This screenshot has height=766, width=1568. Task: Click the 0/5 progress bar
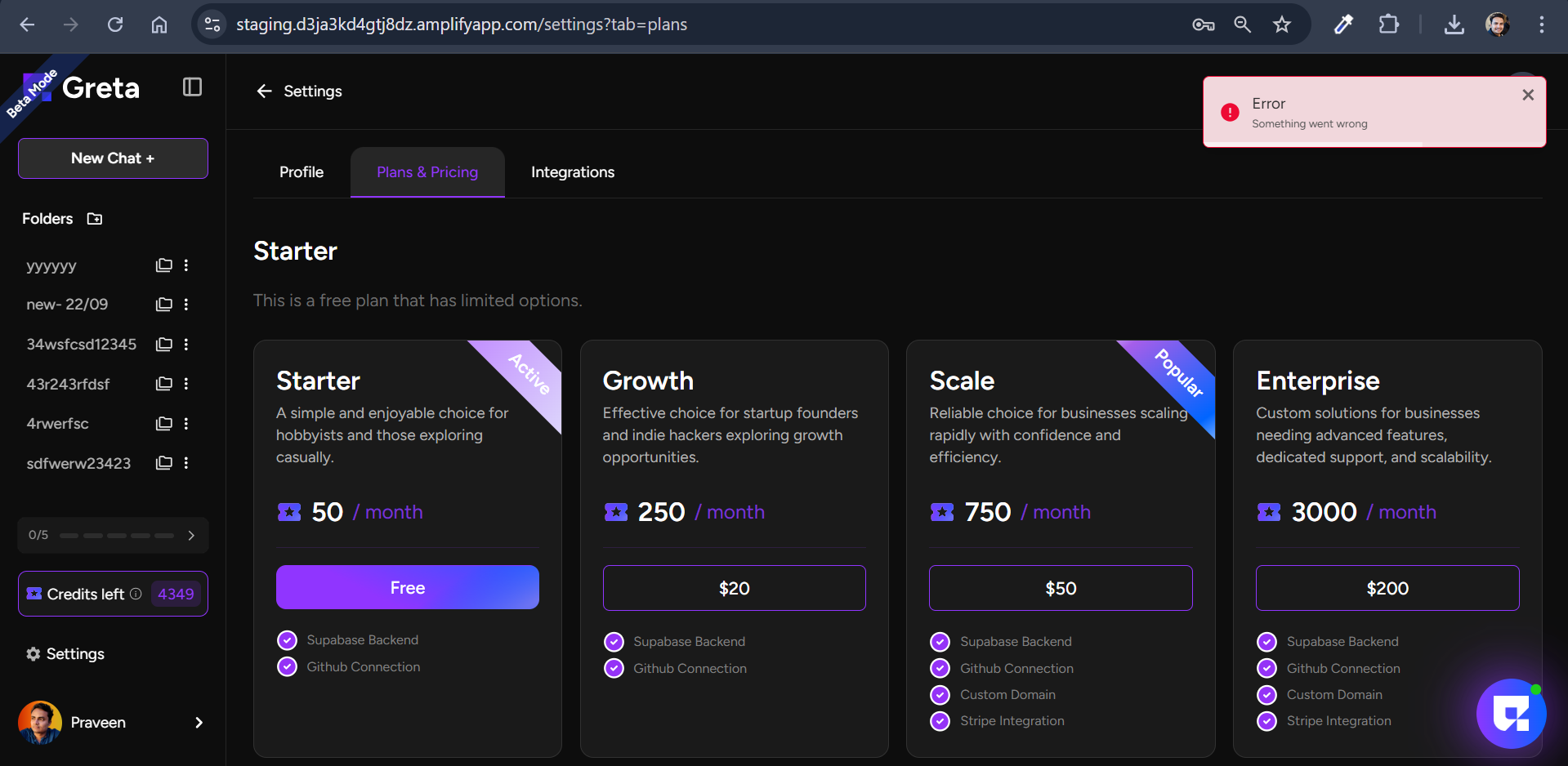[x=117, y=536]
